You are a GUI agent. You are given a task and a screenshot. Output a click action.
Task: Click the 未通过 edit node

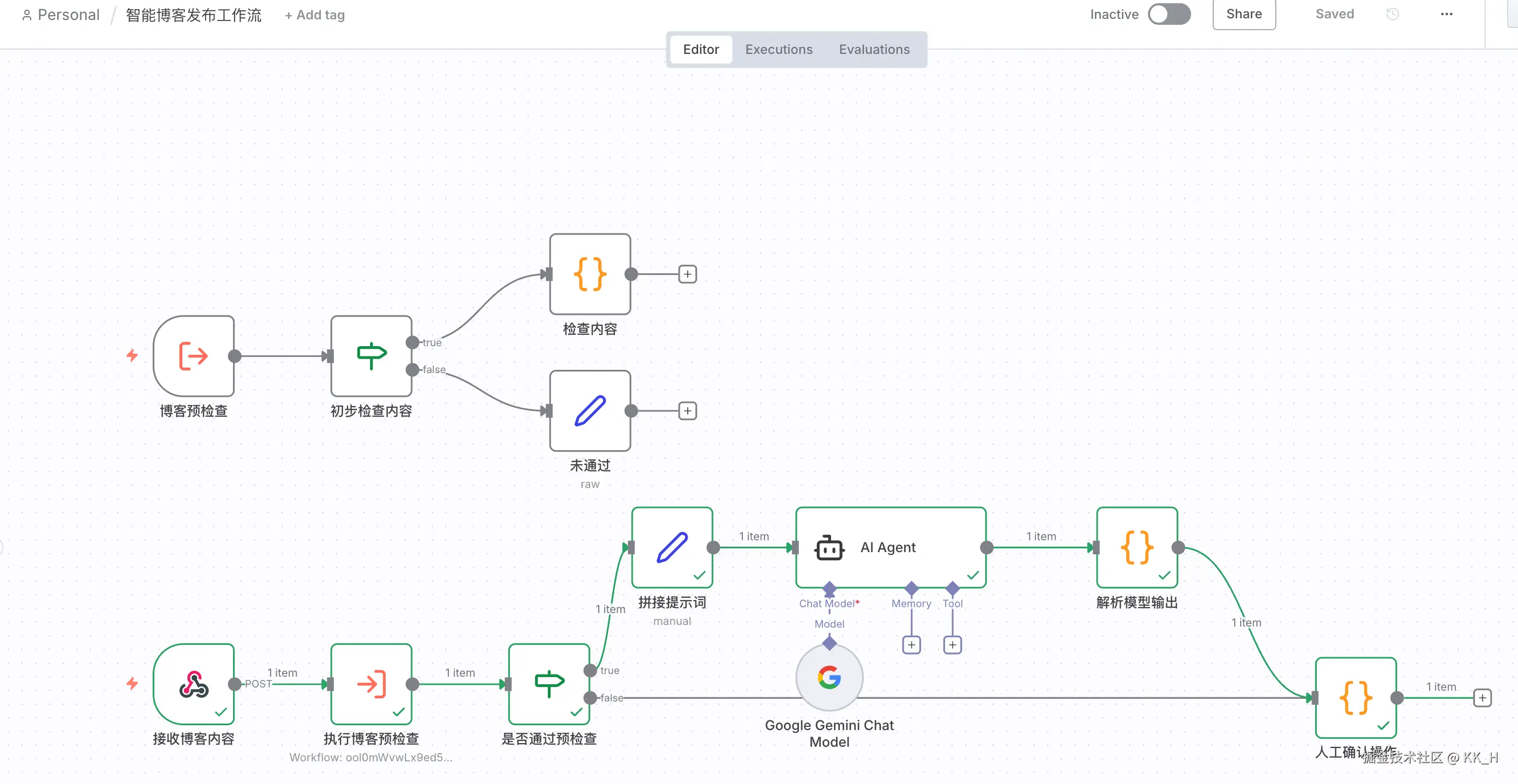coord(590,410)
